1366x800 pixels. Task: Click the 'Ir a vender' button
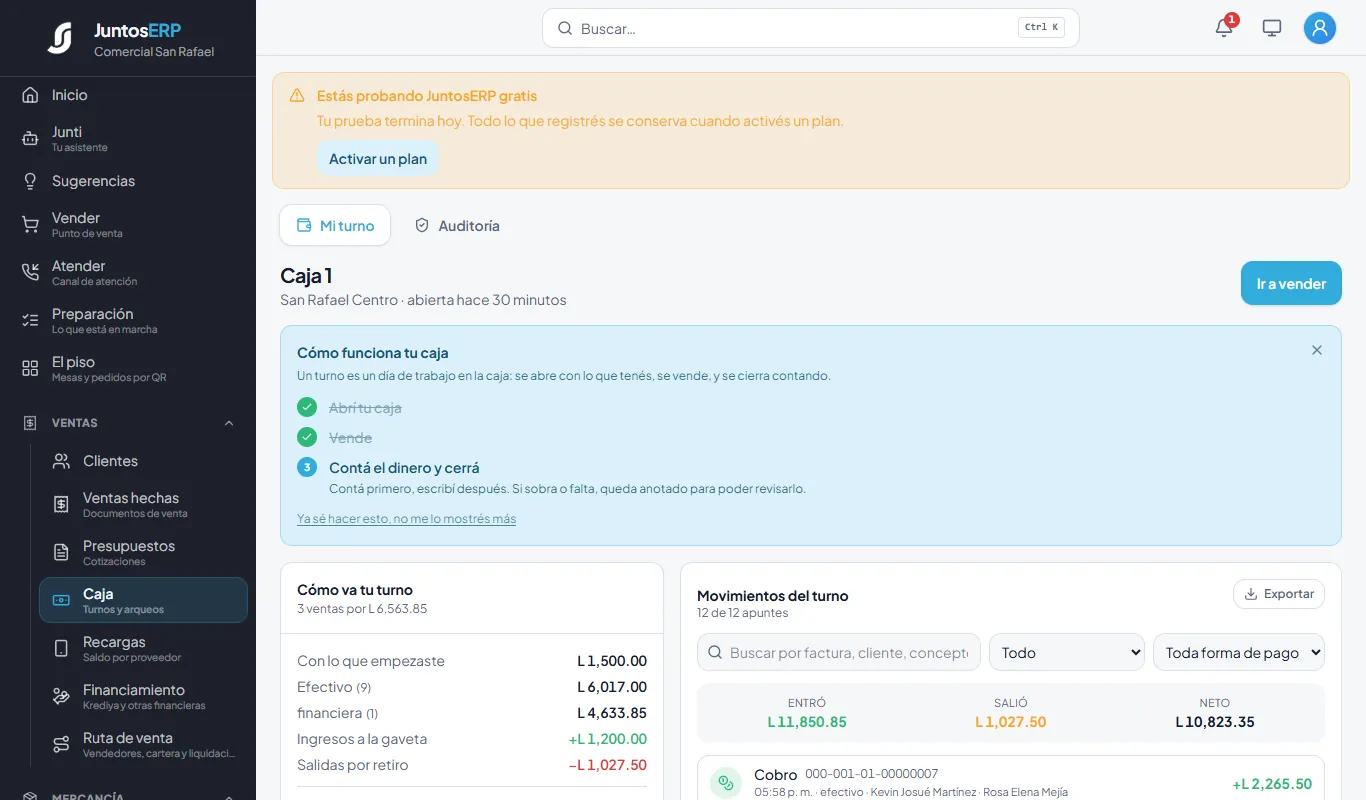pos(1291,284)
